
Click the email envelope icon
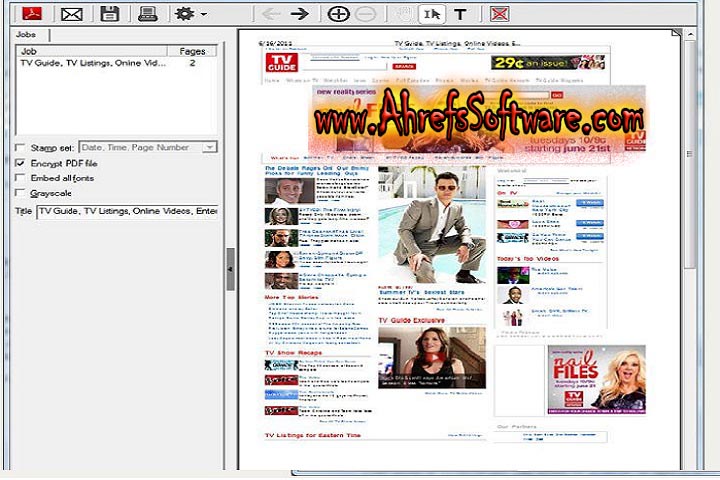72,14
